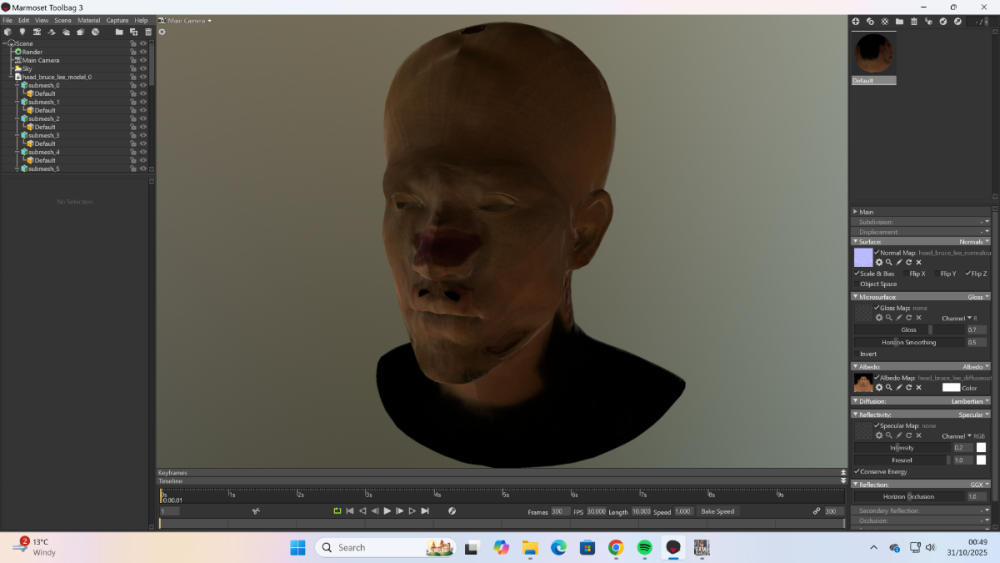
Task: Duplicate the selected scene object
Action: 134,32
